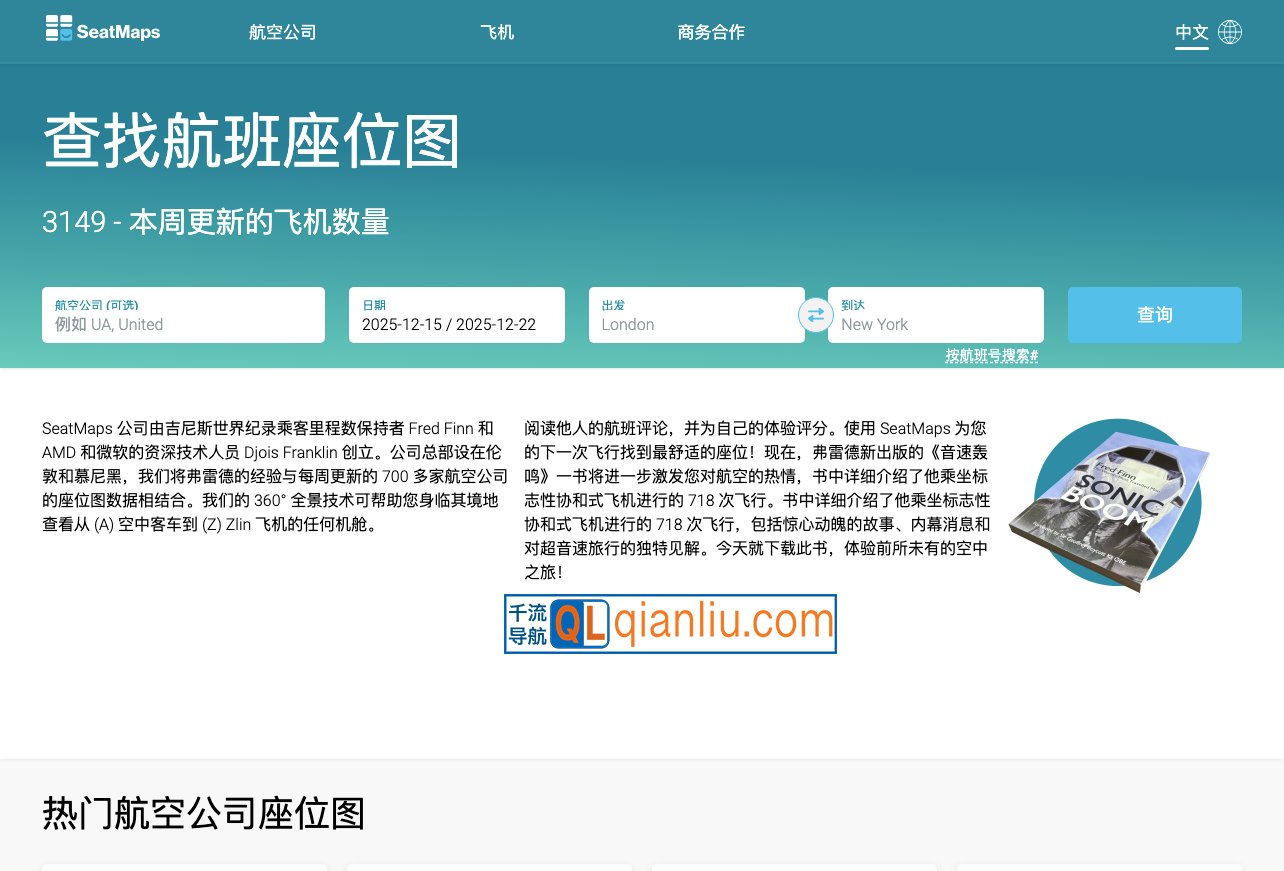Toggle departure and arrival cities with swap control
1284x871 pixels.
pos(816,315)
